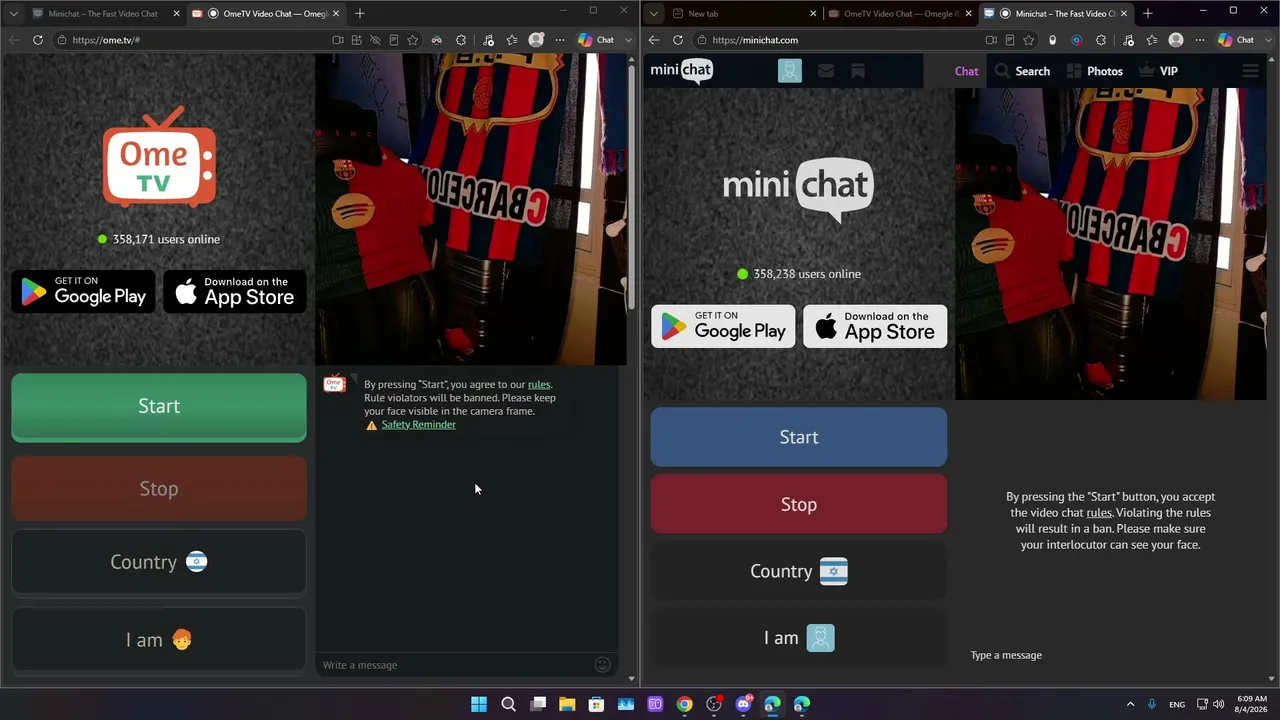Viewport: 1280px width, 720px height.
Task: Open Discord from the taskbar
Action: [743, 704]
